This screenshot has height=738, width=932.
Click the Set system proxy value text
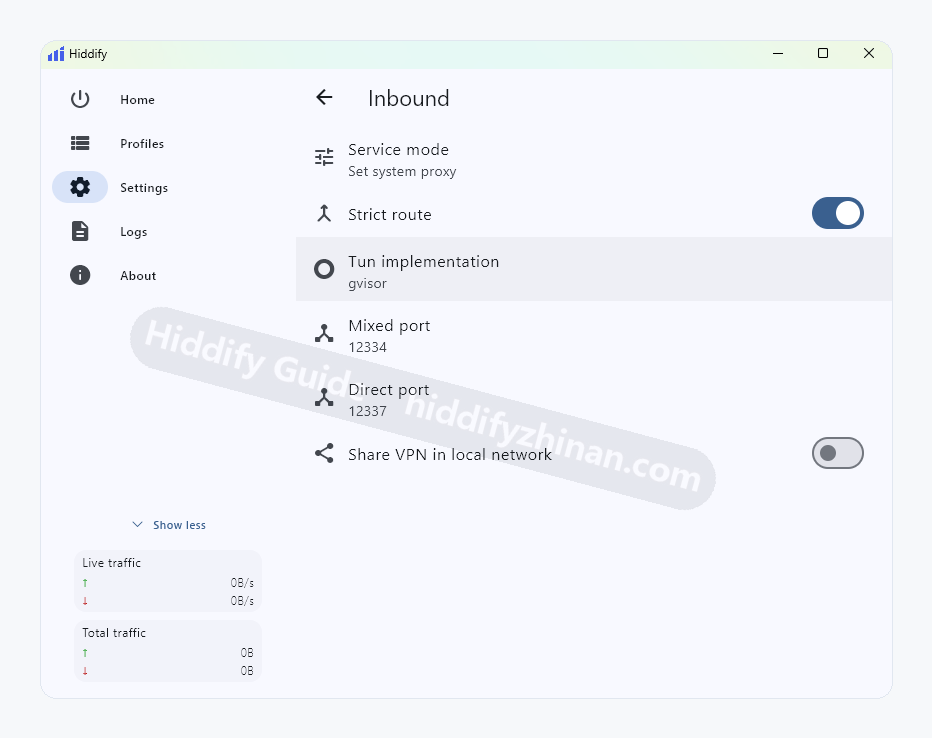[402, 172]
